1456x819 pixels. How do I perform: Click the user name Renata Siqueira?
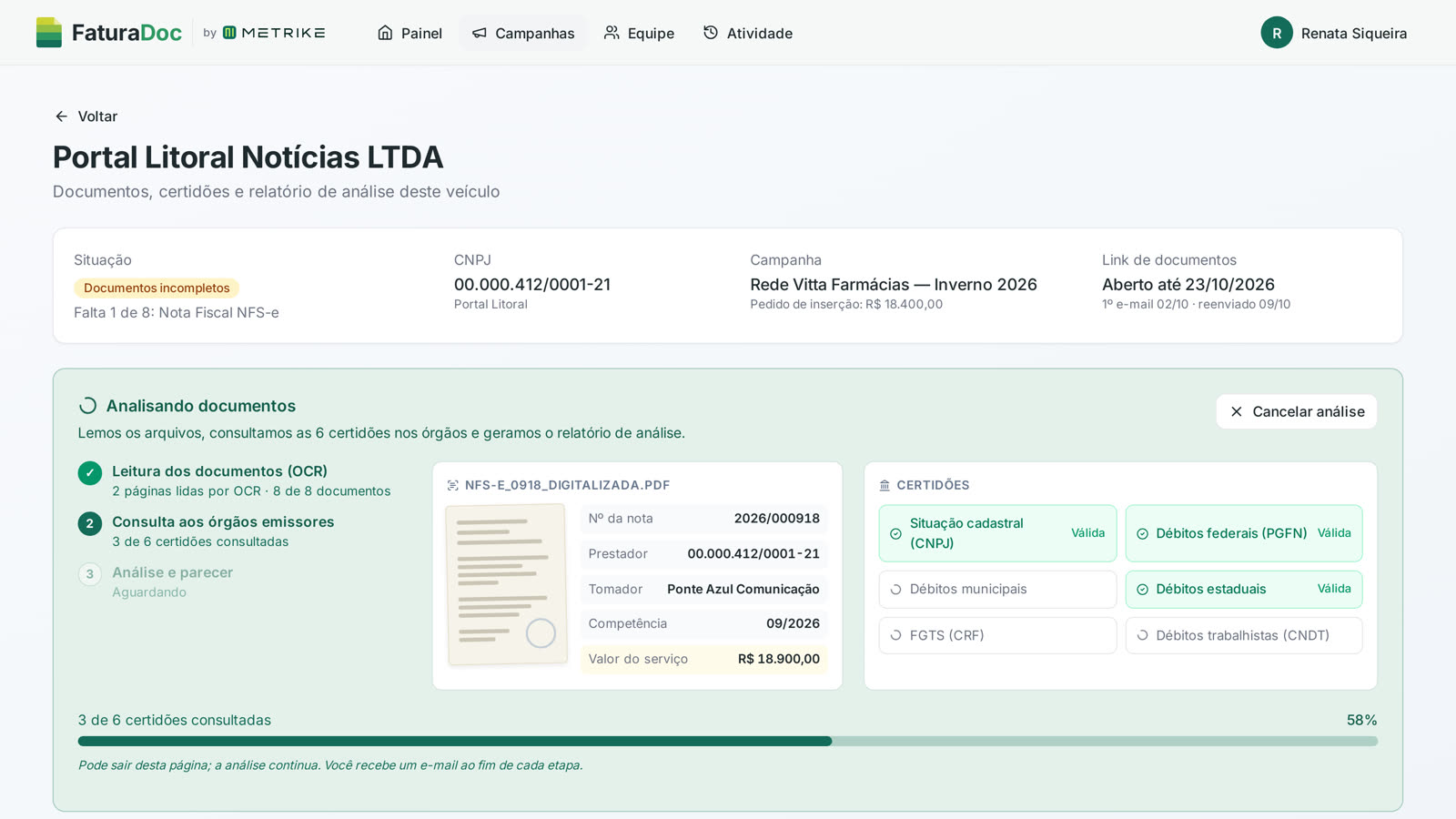(1354, 34)
